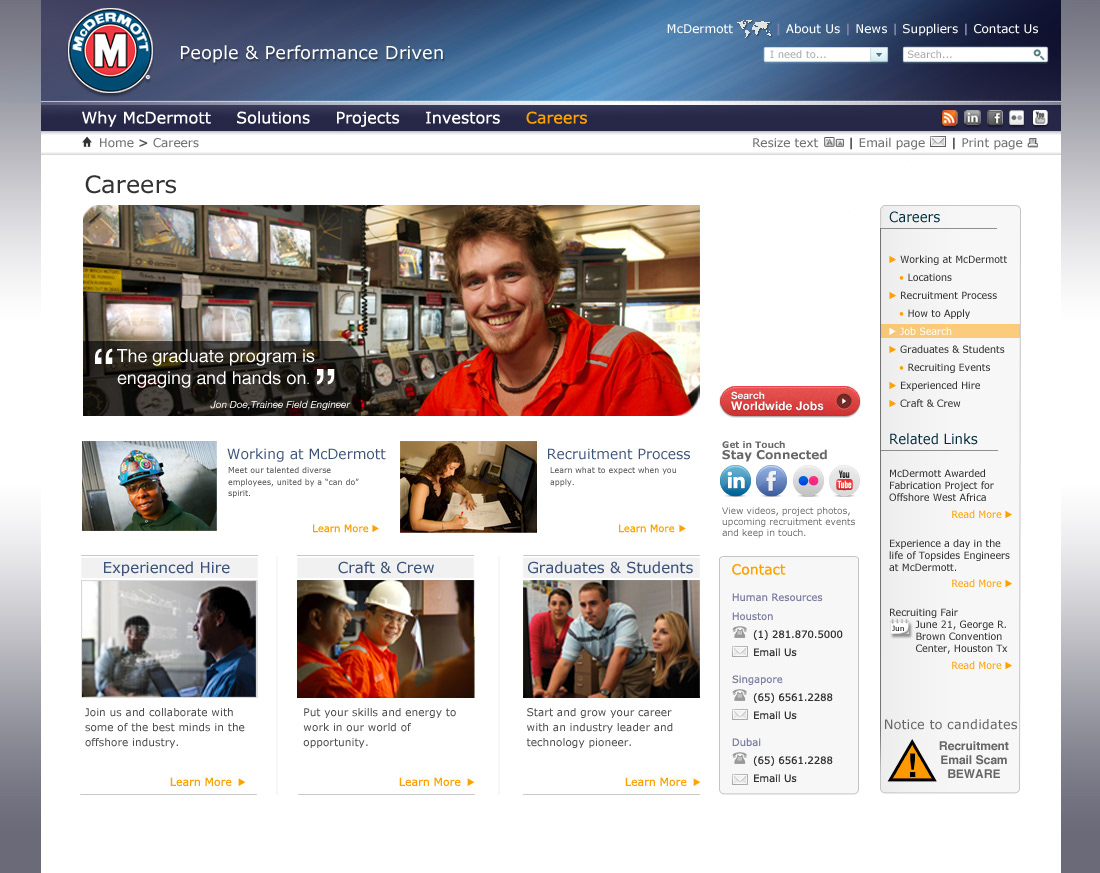Image resolution: width=1100 pixels, height=873 pixels.
Task: Open the round YouTube icon under Stay Connected
Action: (844, 481)
